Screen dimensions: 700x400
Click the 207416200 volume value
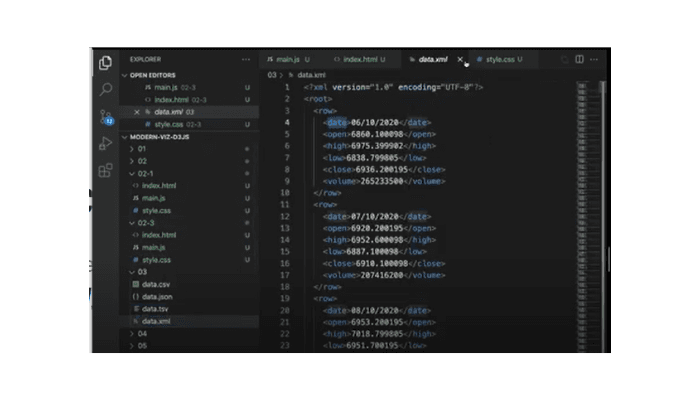pyautogui.click(x=382, y=275)
